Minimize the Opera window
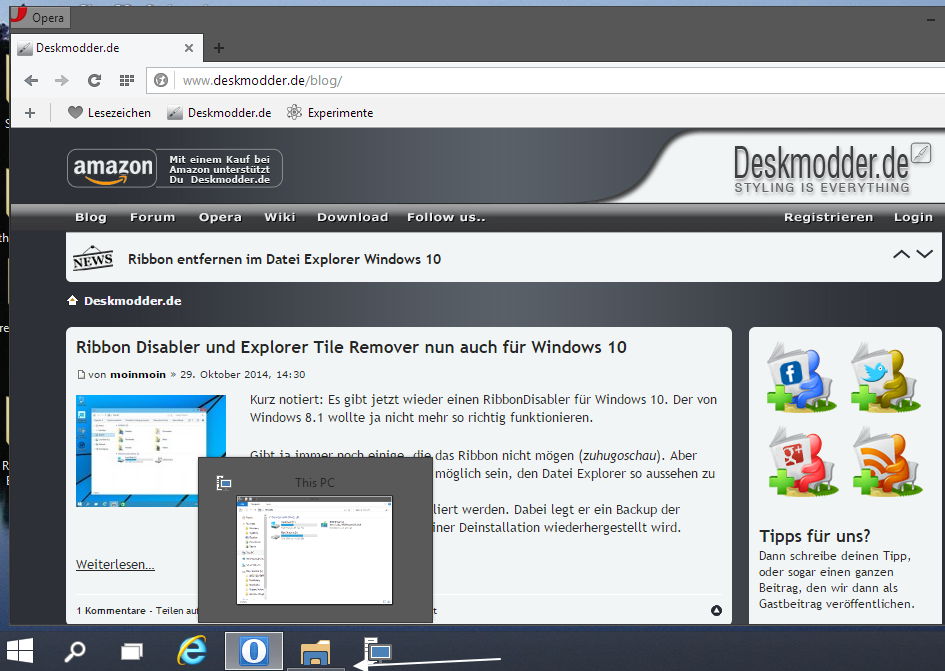 click(x=931, y=20)
